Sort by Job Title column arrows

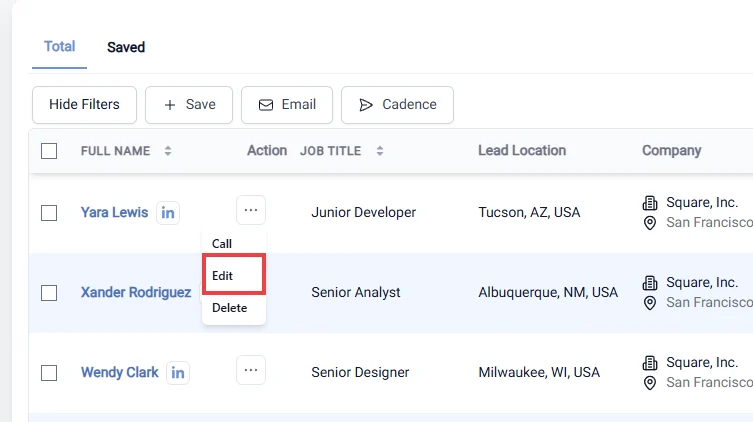[x=380, y=151]
